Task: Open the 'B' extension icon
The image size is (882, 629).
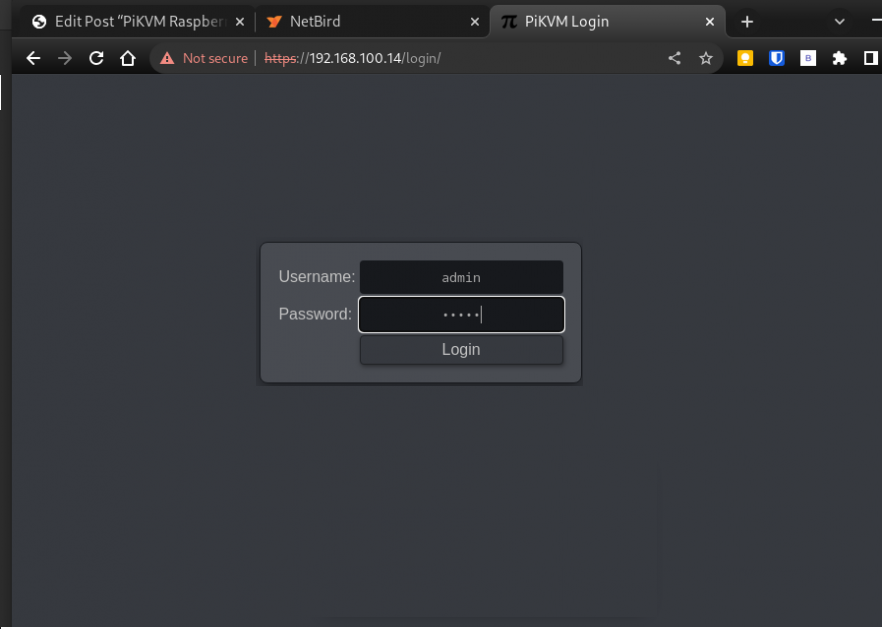Action: (808, 58)
